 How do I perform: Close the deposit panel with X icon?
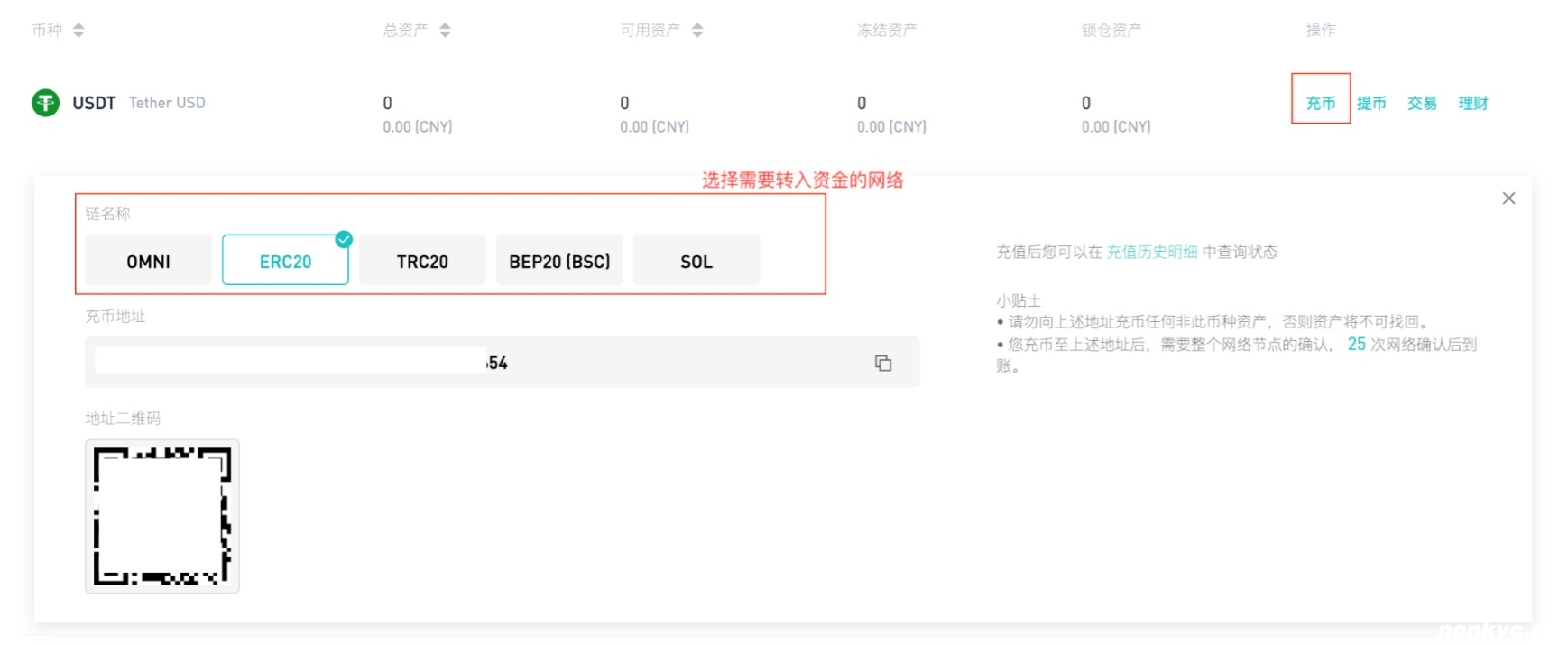pyautogui.click(x=1508, y=198)
